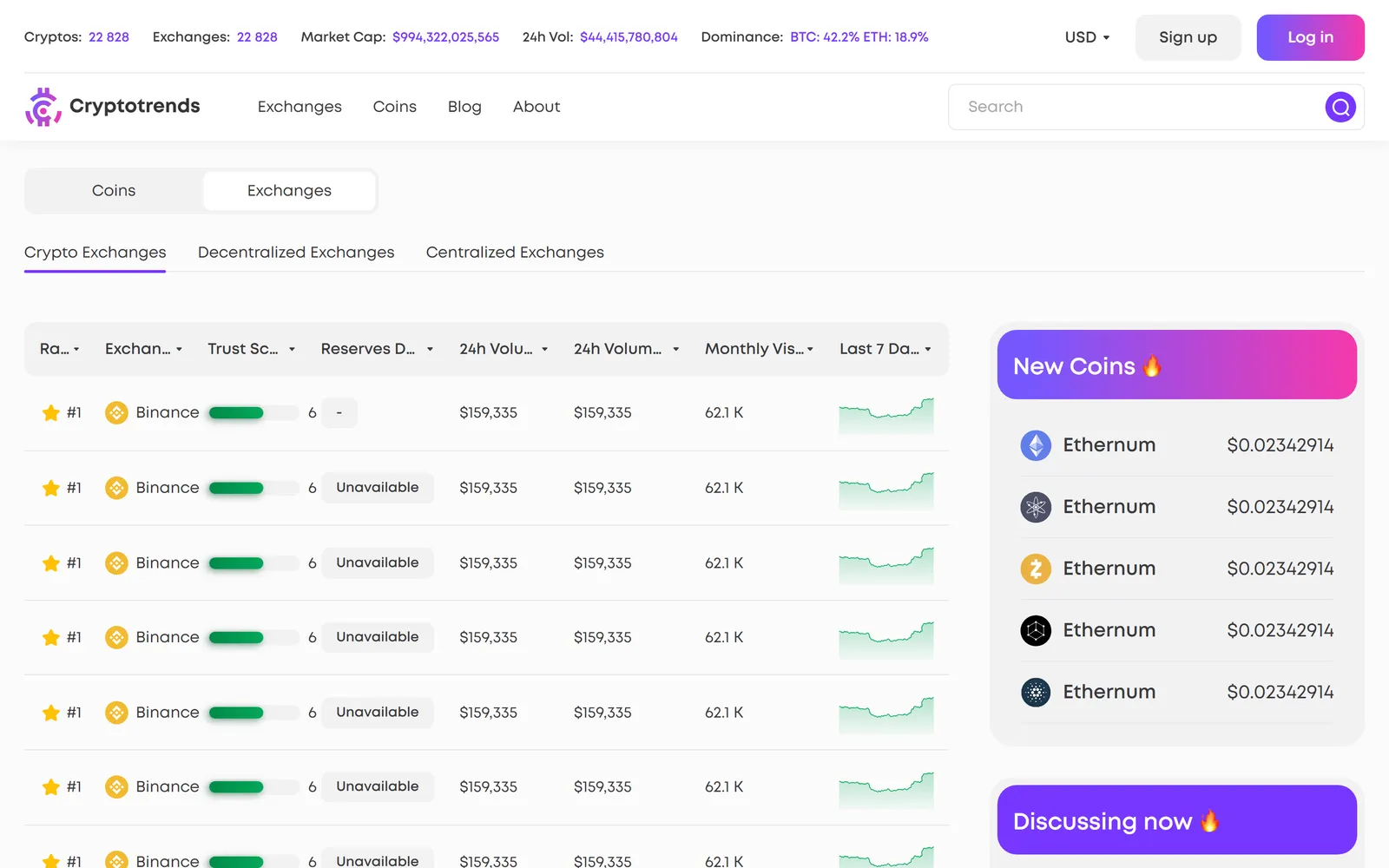Click the trust score bar in the '-' reserves row
This screenshot has height=868, width=1389.
253,413
